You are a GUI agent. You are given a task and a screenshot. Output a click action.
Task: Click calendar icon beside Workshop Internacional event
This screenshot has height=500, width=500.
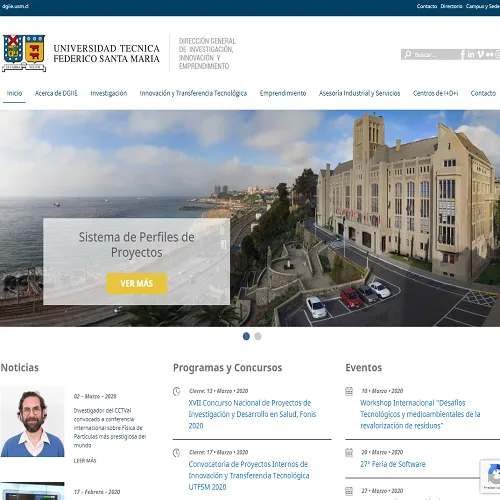[349, 391]
